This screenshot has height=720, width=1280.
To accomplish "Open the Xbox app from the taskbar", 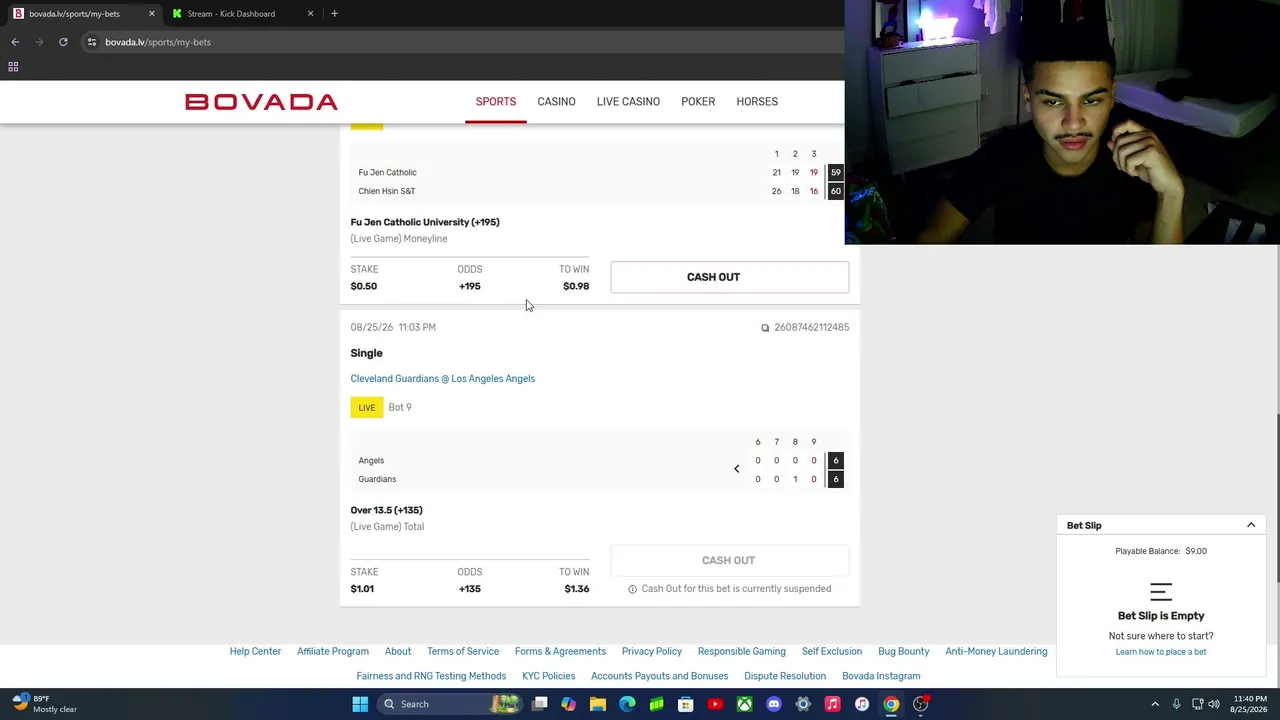I will pyautogui.click(x=745, y=704).
